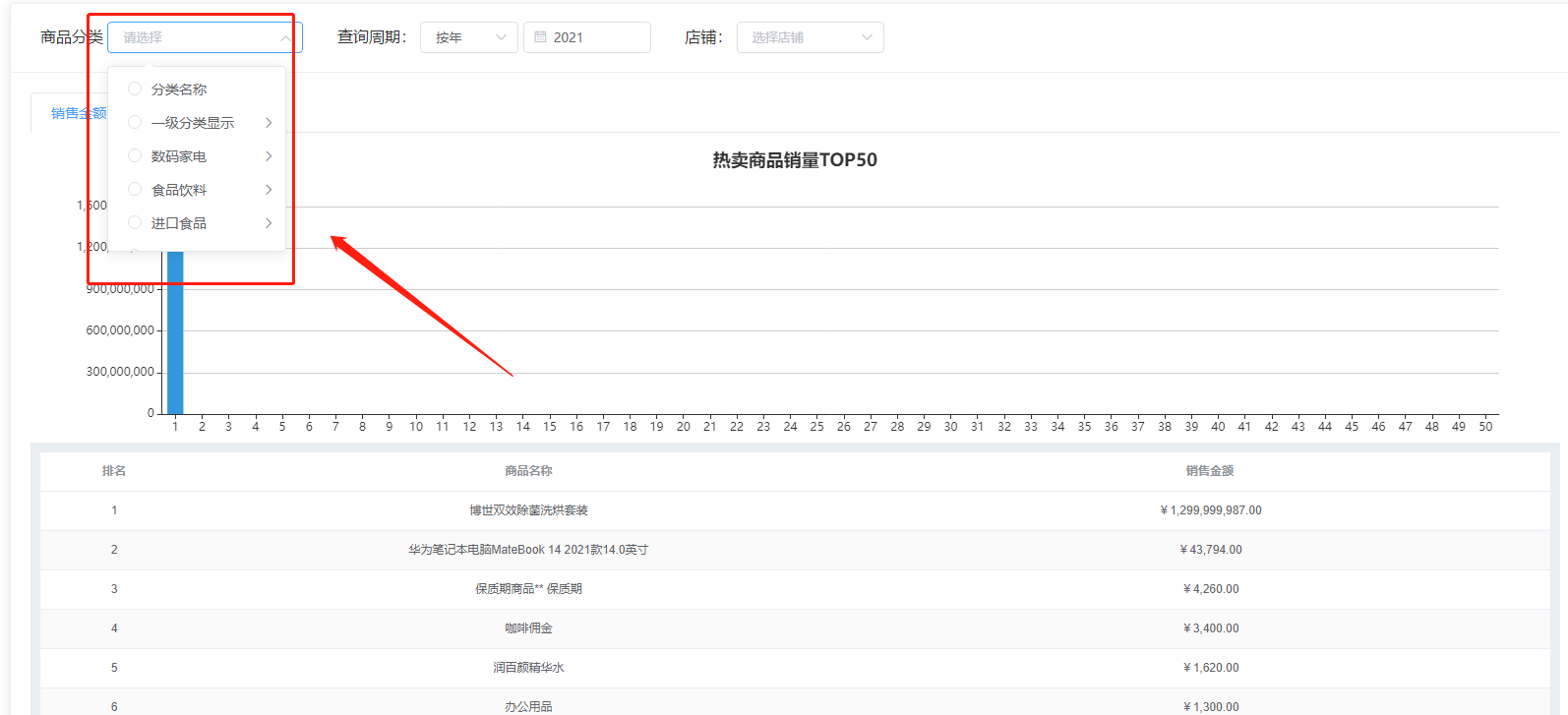Click the 查询周期 label

click(x=372, y=37)
